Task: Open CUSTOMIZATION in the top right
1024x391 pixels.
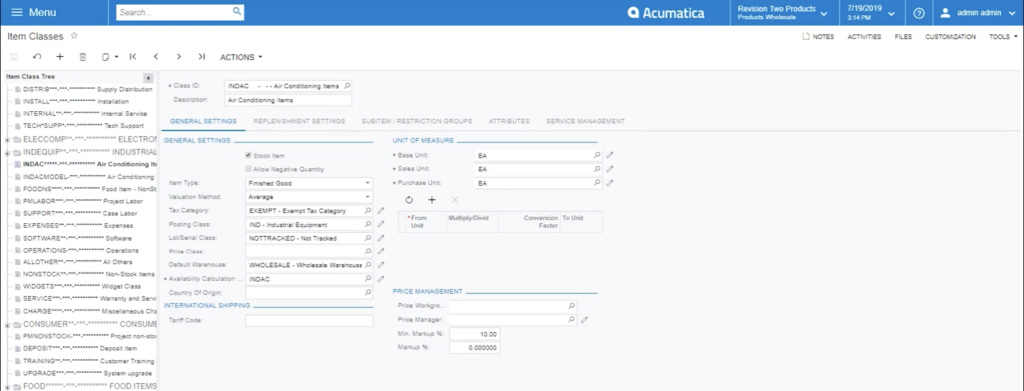Action: (950, 37)
